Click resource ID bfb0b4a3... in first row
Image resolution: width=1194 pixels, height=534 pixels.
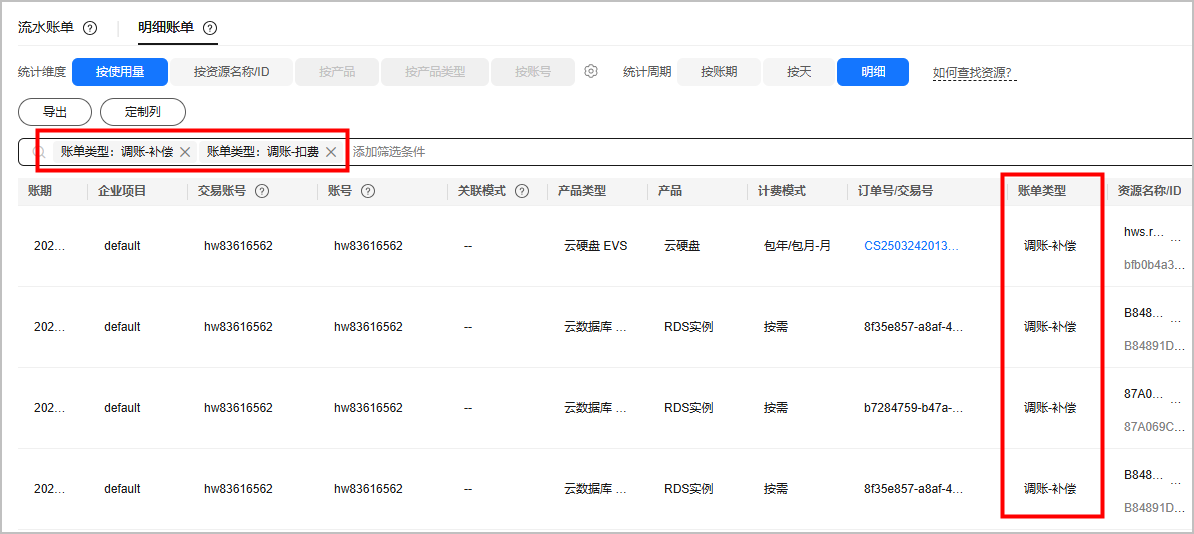(x=1154, y=264)
